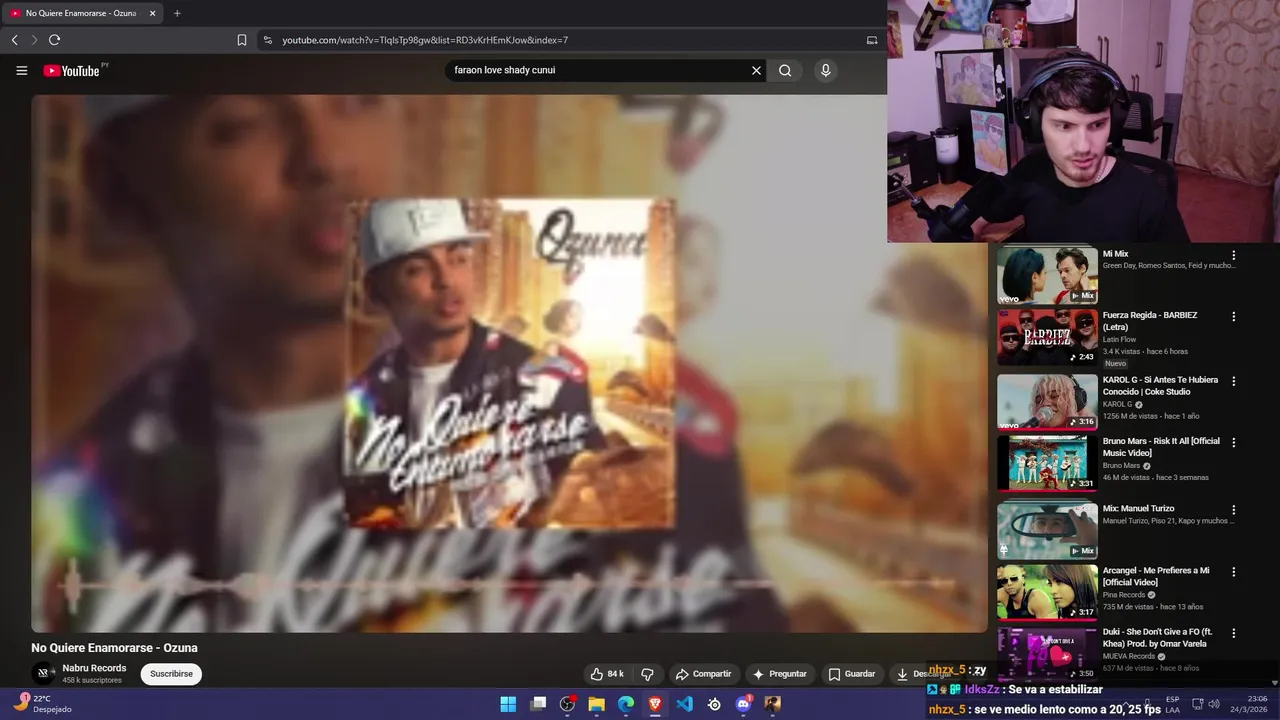This screenshot has width=1280, height=720.
Task: Switch the ESP keyboard language indicator
Action: pyautogui.click(x=1172, y=704)
